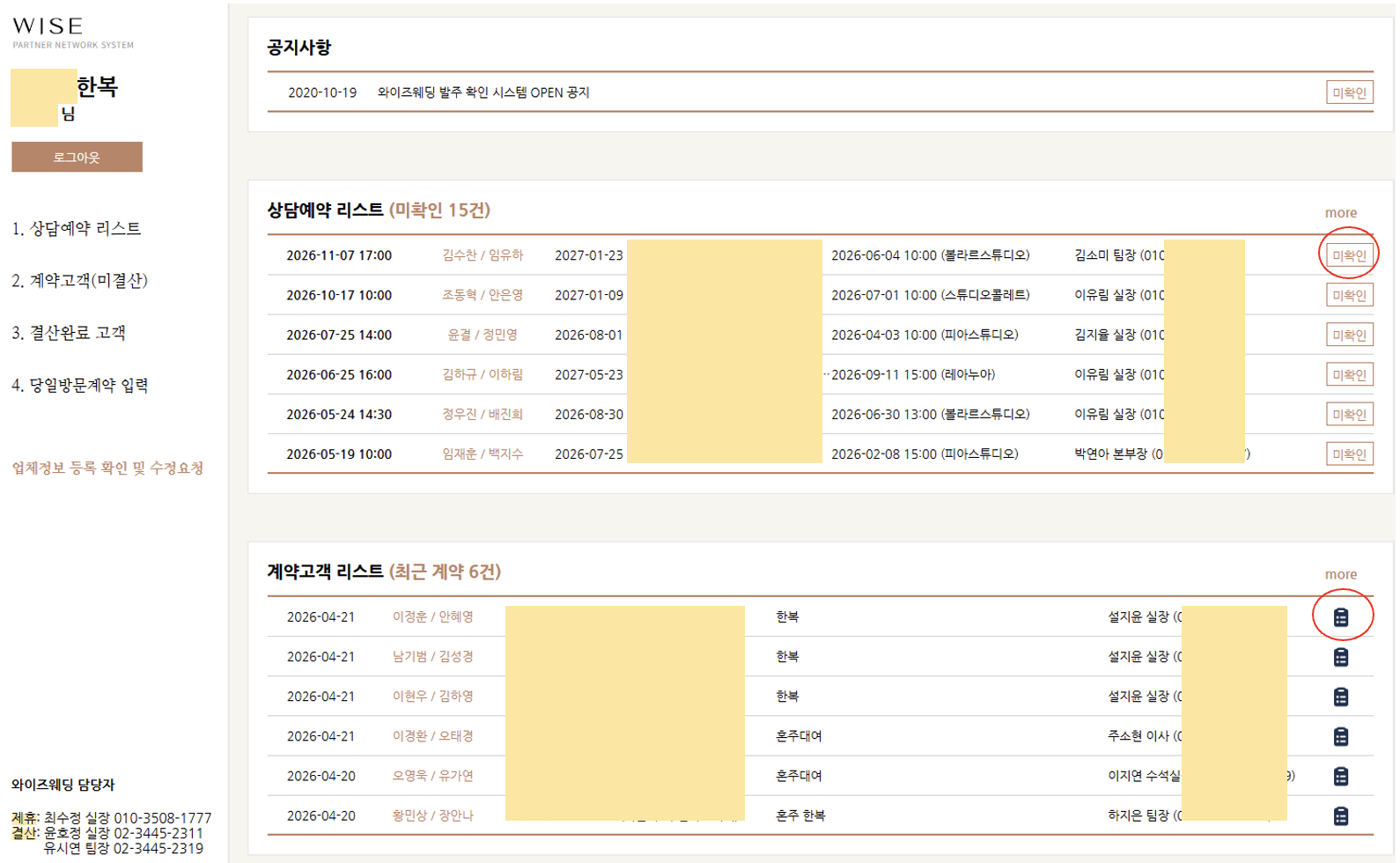Open 업체정보 등록 확인 및 수정요청 link
Viewport: 1400px width, 863px height.
[107, 468]
